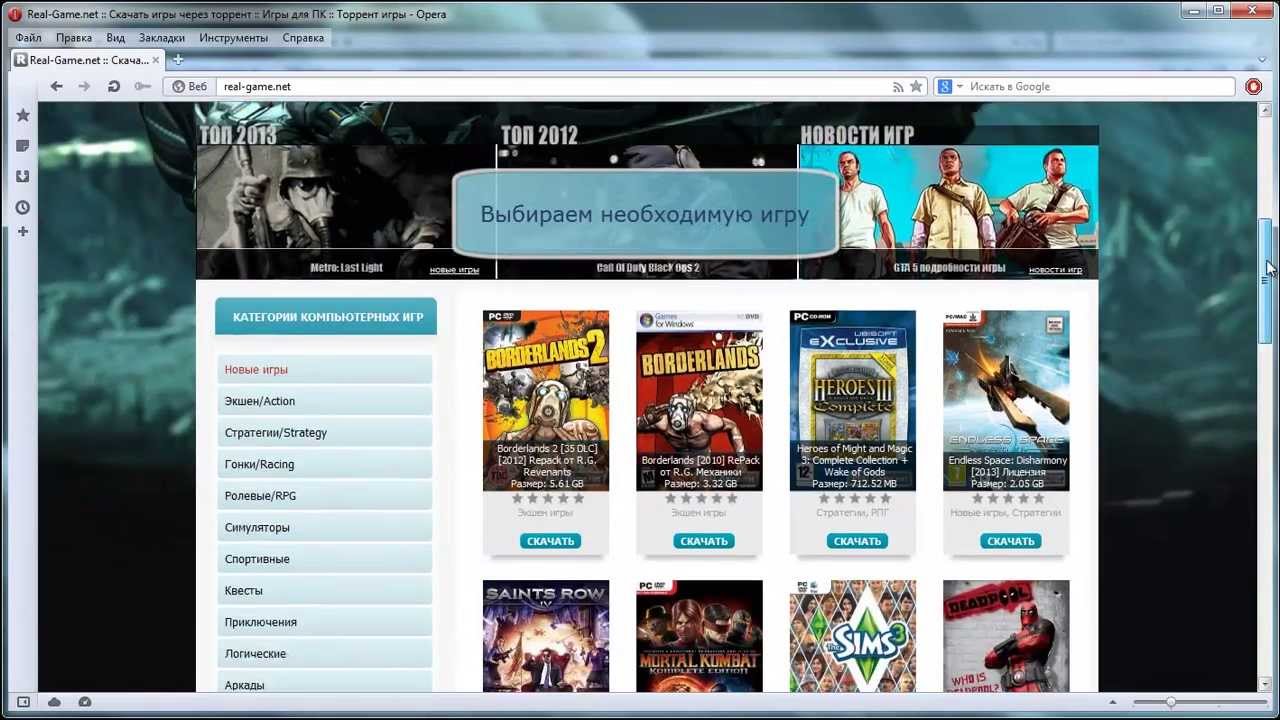The image size is (1280, 720).
Task: Open Экшен/Action category
Action: pos(325,401)
